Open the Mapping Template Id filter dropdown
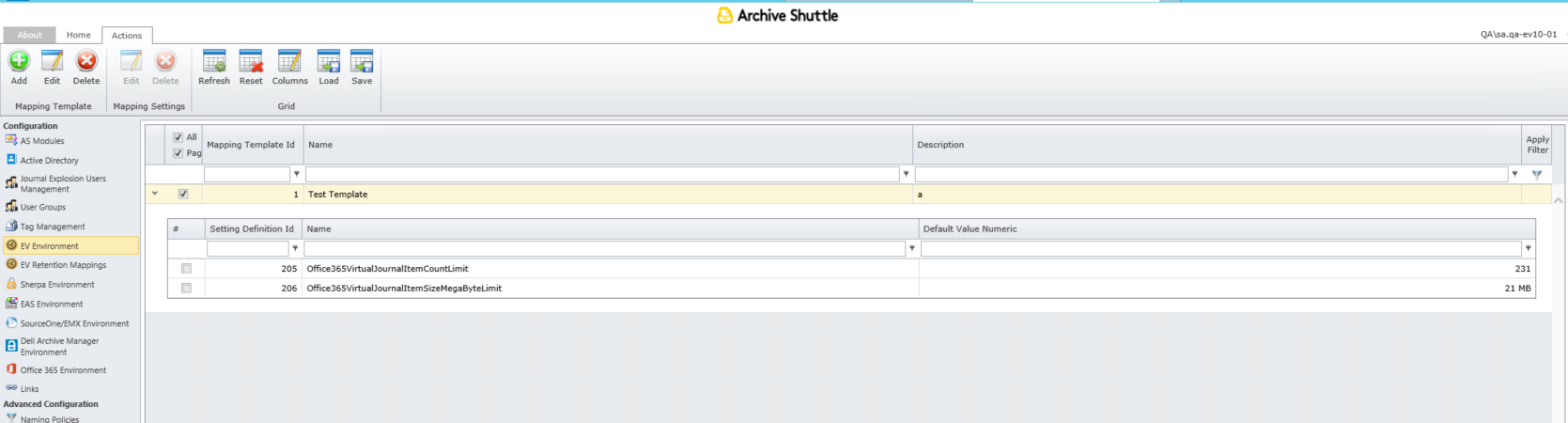The image size is (1568, 423). click(297, 174)
